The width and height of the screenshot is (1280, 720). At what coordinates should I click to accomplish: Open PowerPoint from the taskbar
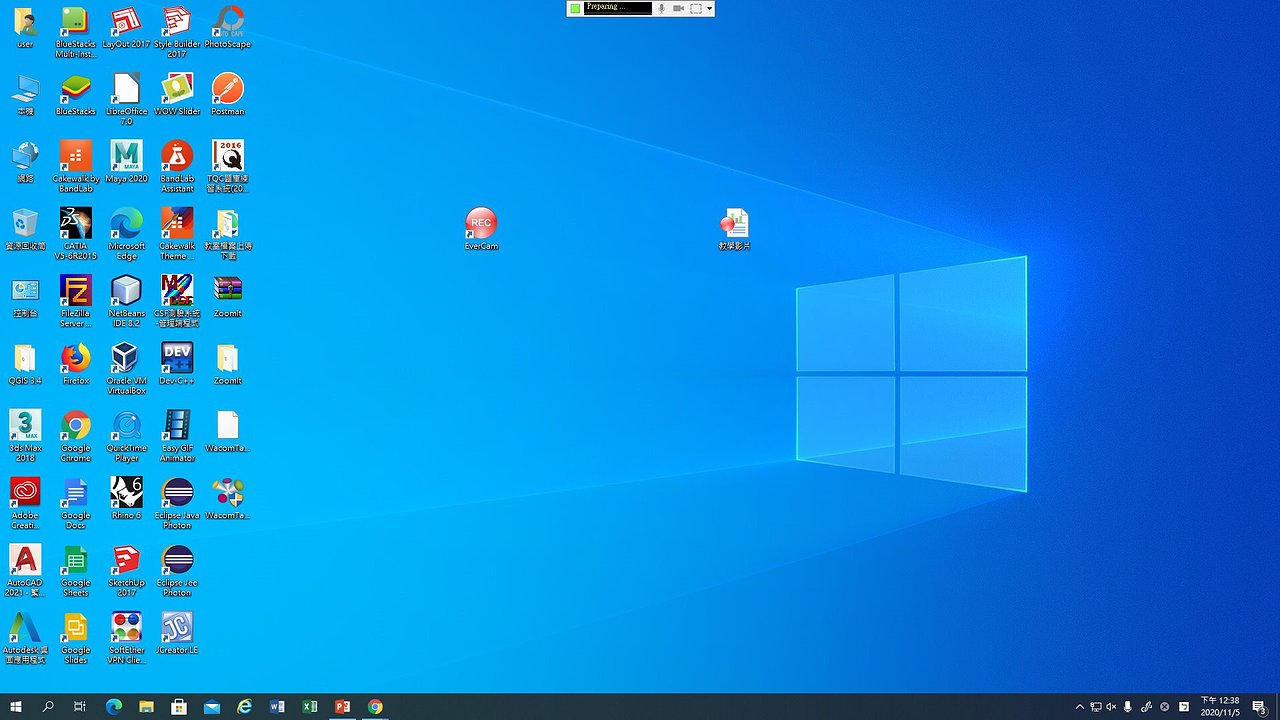point(342,707)
